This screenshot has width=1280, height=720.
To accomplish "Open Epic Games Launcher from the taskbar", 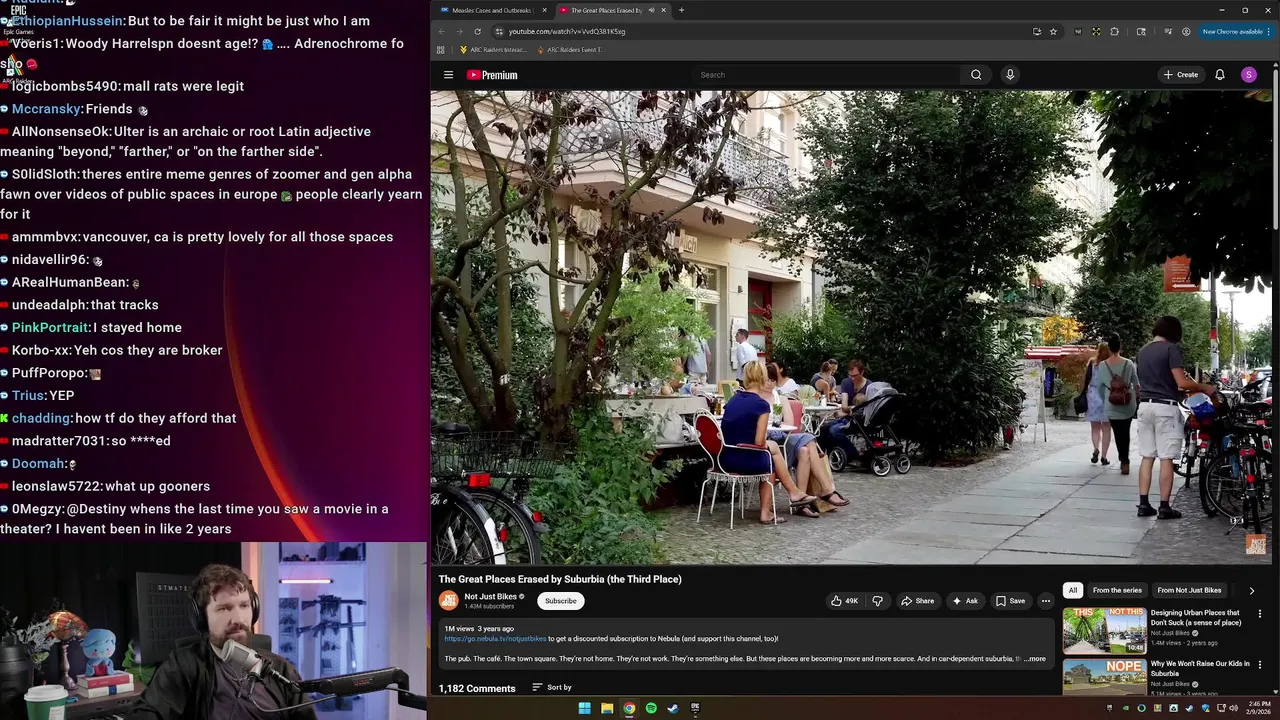I will 695,708.
